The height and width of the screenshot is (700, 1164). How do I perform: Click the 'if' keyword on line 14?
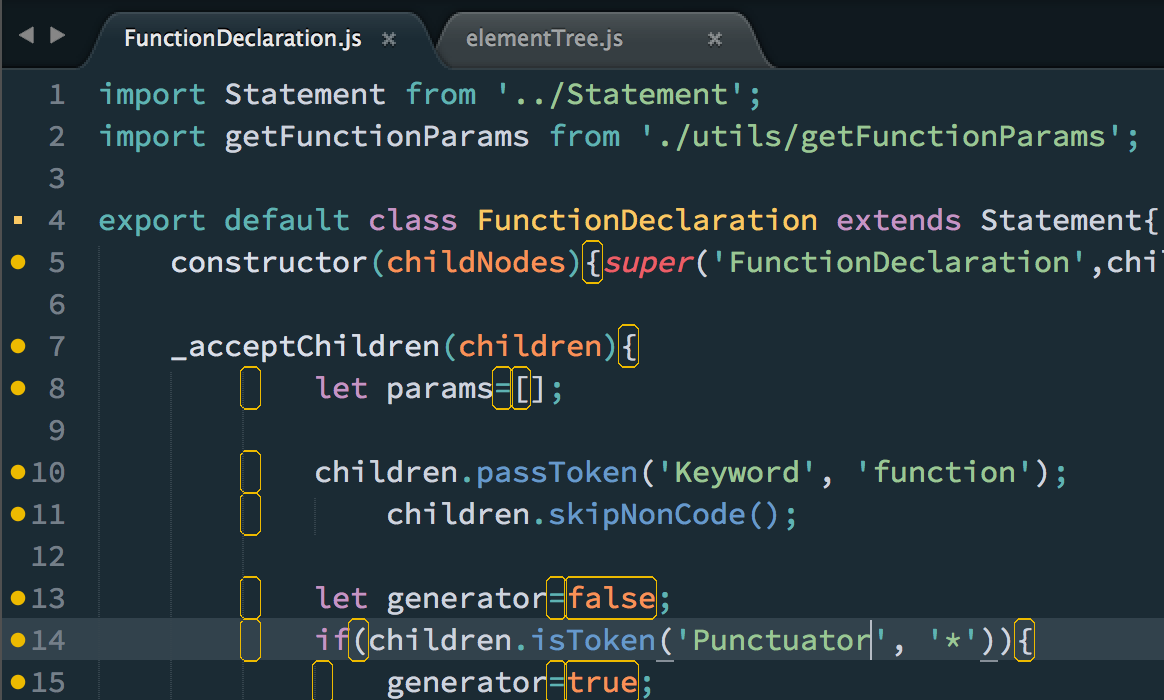point(332,640)
